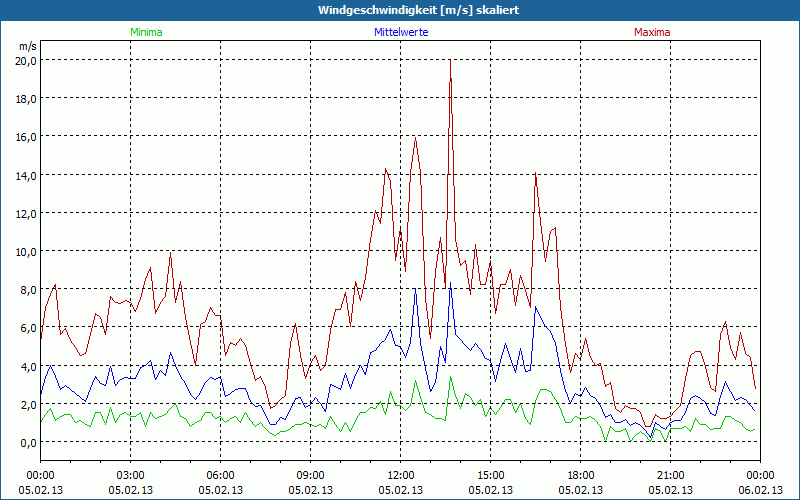Click the y-axis value '10,0'
800x500 pixels.
pos(27,252)
